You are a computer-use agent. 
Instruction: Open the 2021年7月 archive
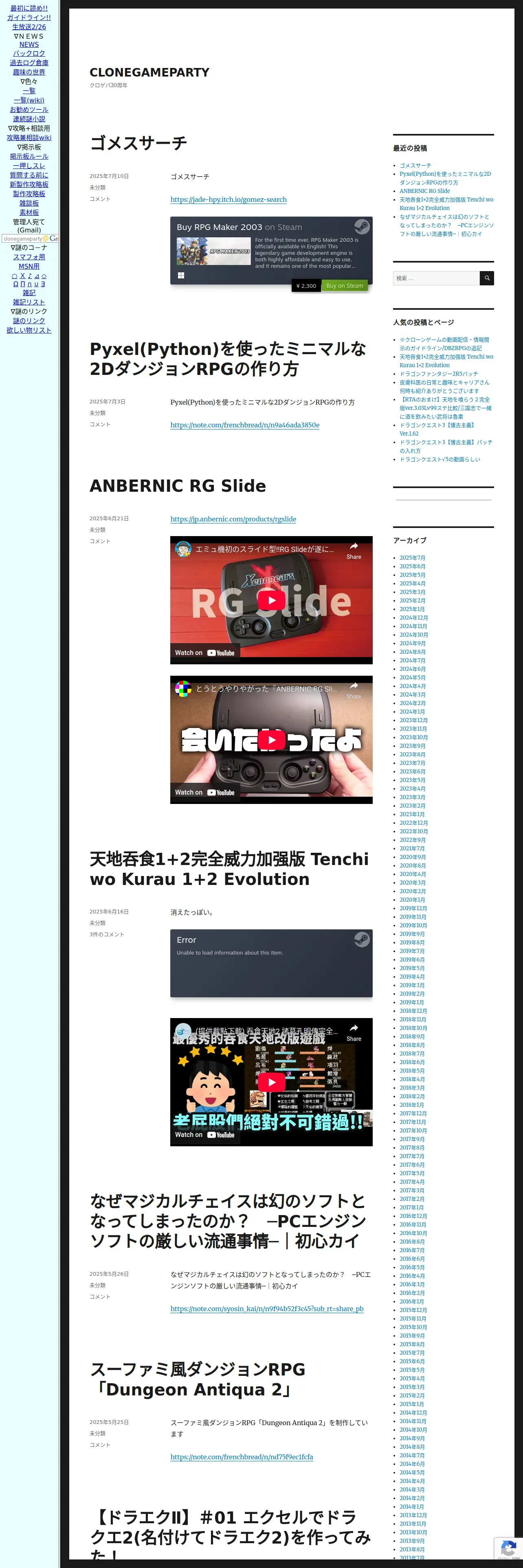coord(412,849)
